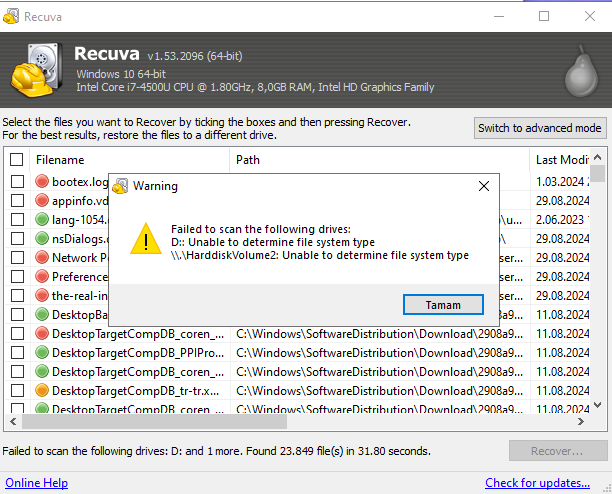The width and height of the screenshot is (612, 494).
Task: Click the yellow warning triangle icon
Action: coord(146,240)
